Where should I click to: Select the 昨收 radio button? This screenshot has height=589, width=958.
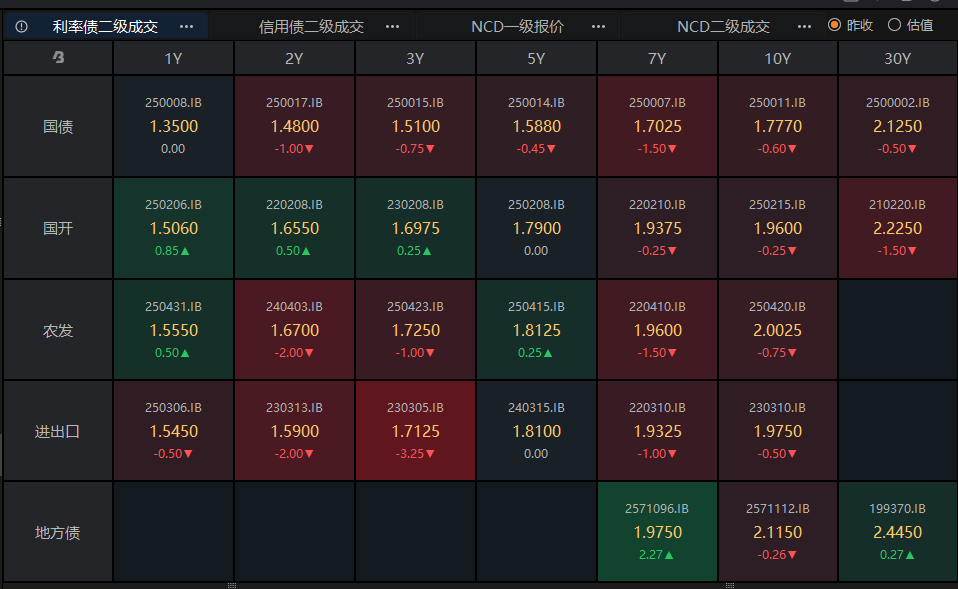pyautogui.click(x=835, y=25)
